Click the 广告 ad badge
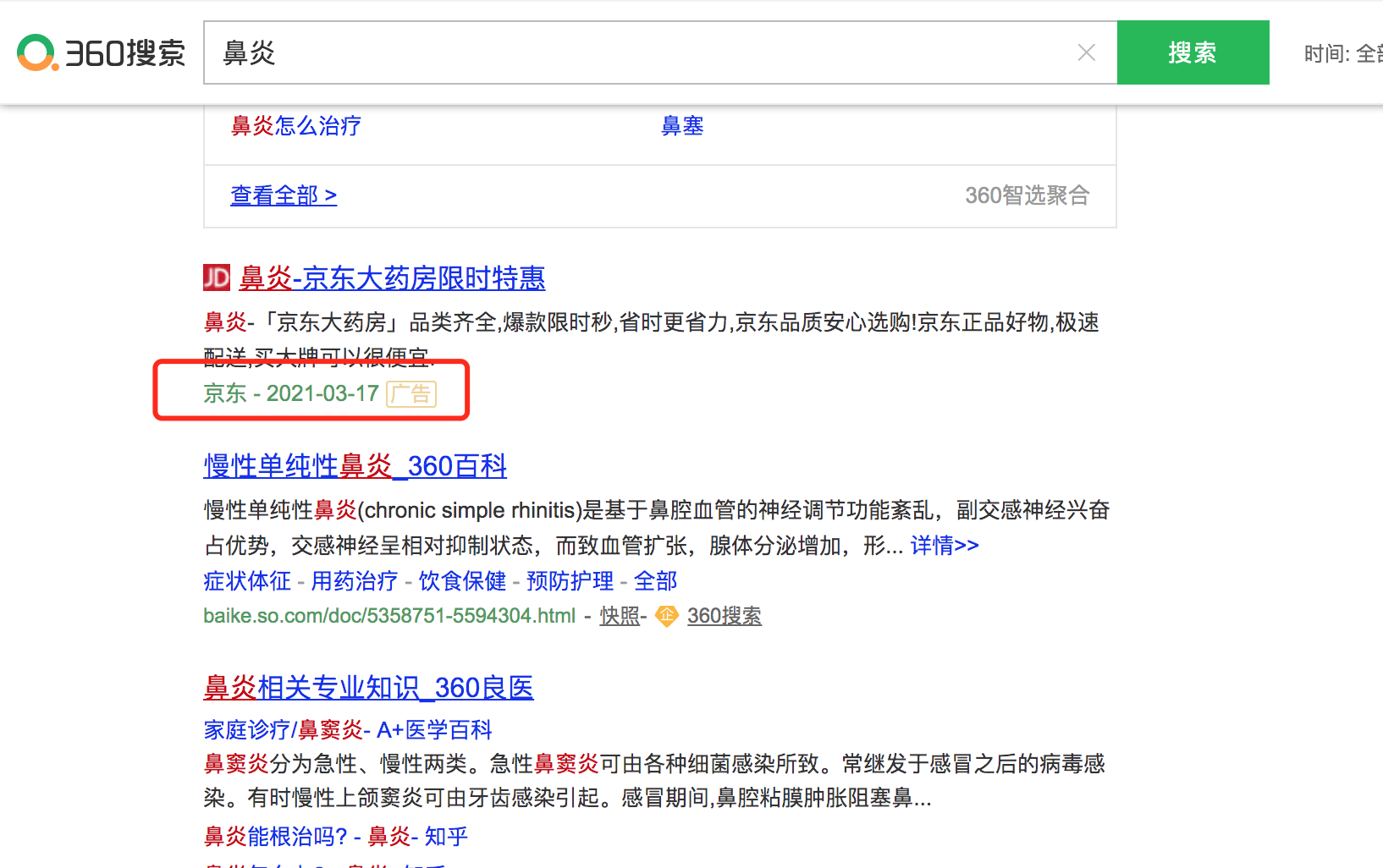 pos(411,394)
